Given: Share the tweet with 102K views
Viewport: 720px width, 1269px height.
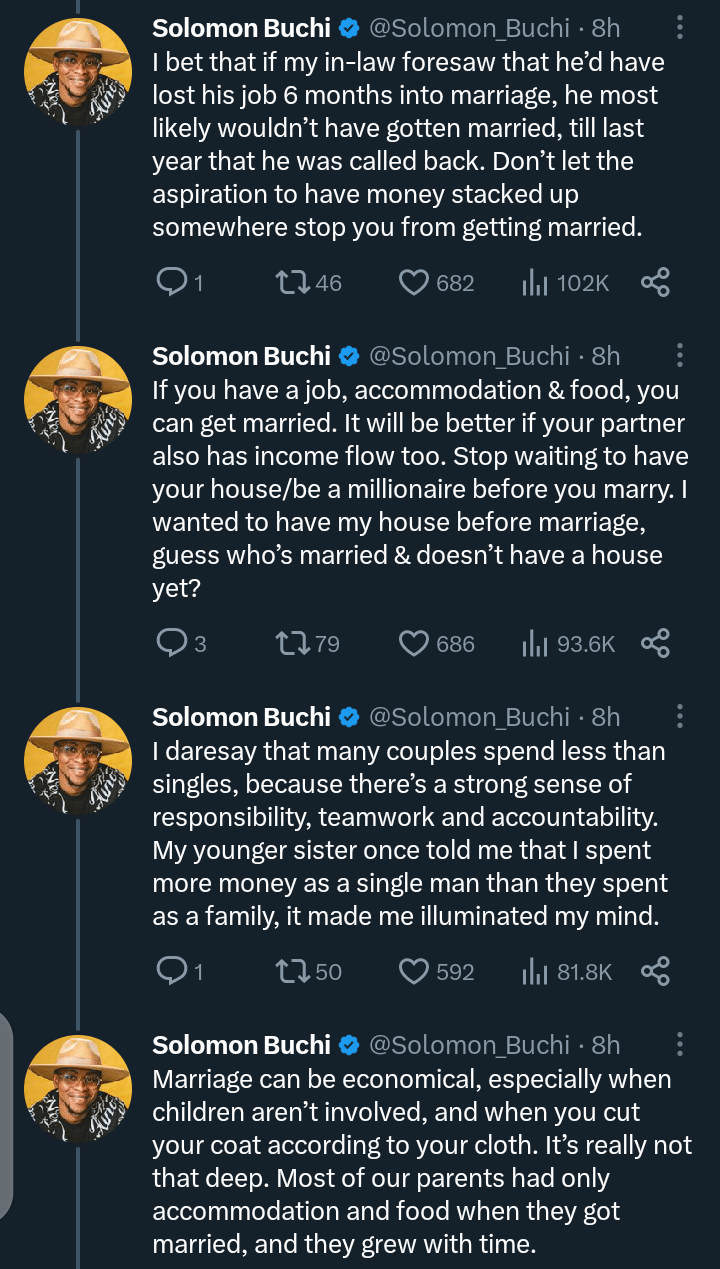Looking at the screenshot, I should coord(655,283).
